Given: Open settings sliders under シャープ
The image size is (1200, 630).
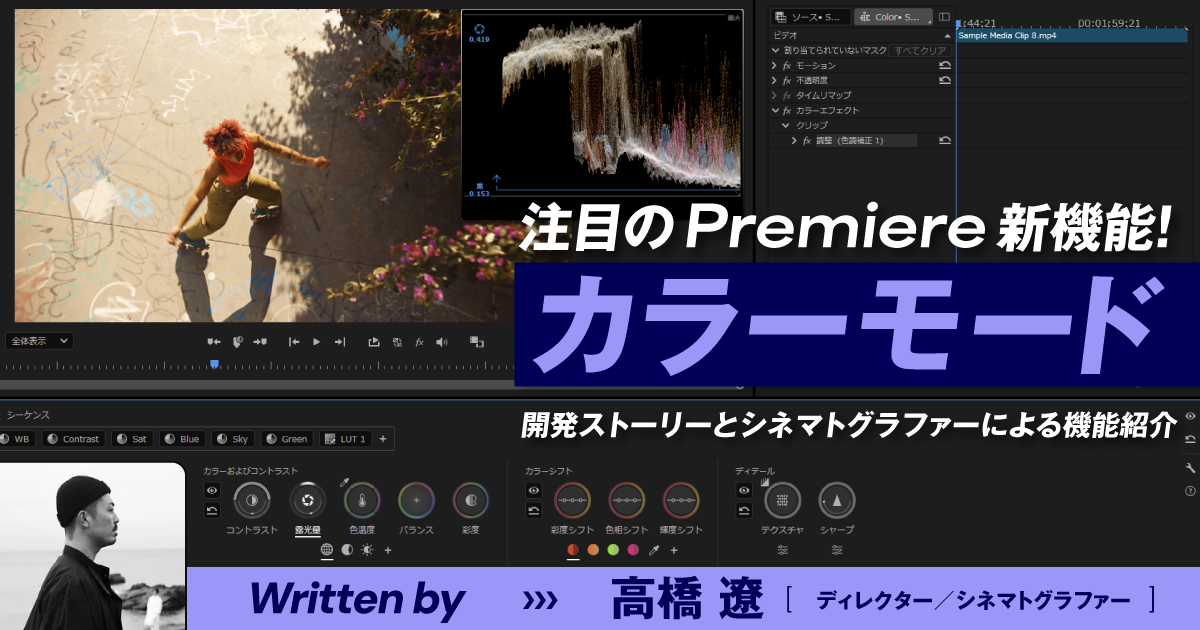Looking at the screenshot, I should (837, 550).
